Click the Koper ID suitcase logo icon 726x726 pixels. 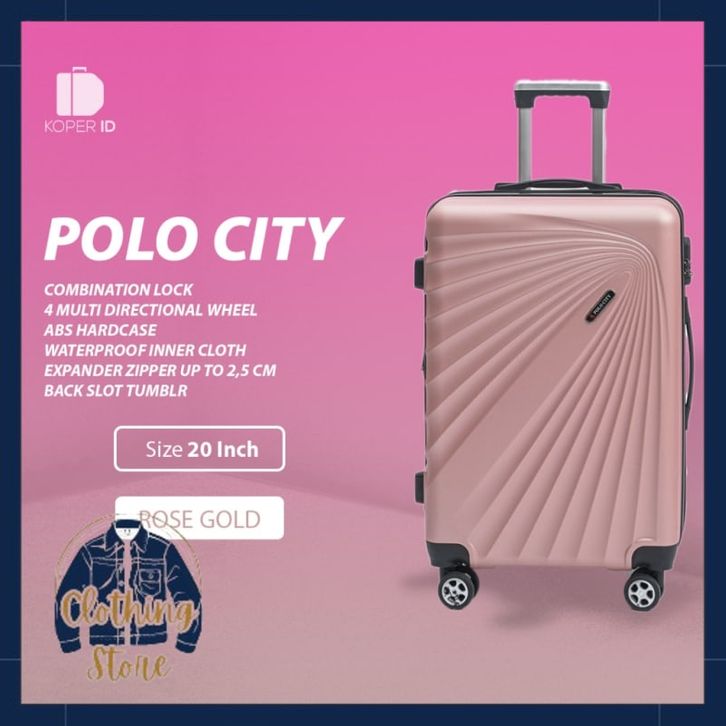coord(81,92)
